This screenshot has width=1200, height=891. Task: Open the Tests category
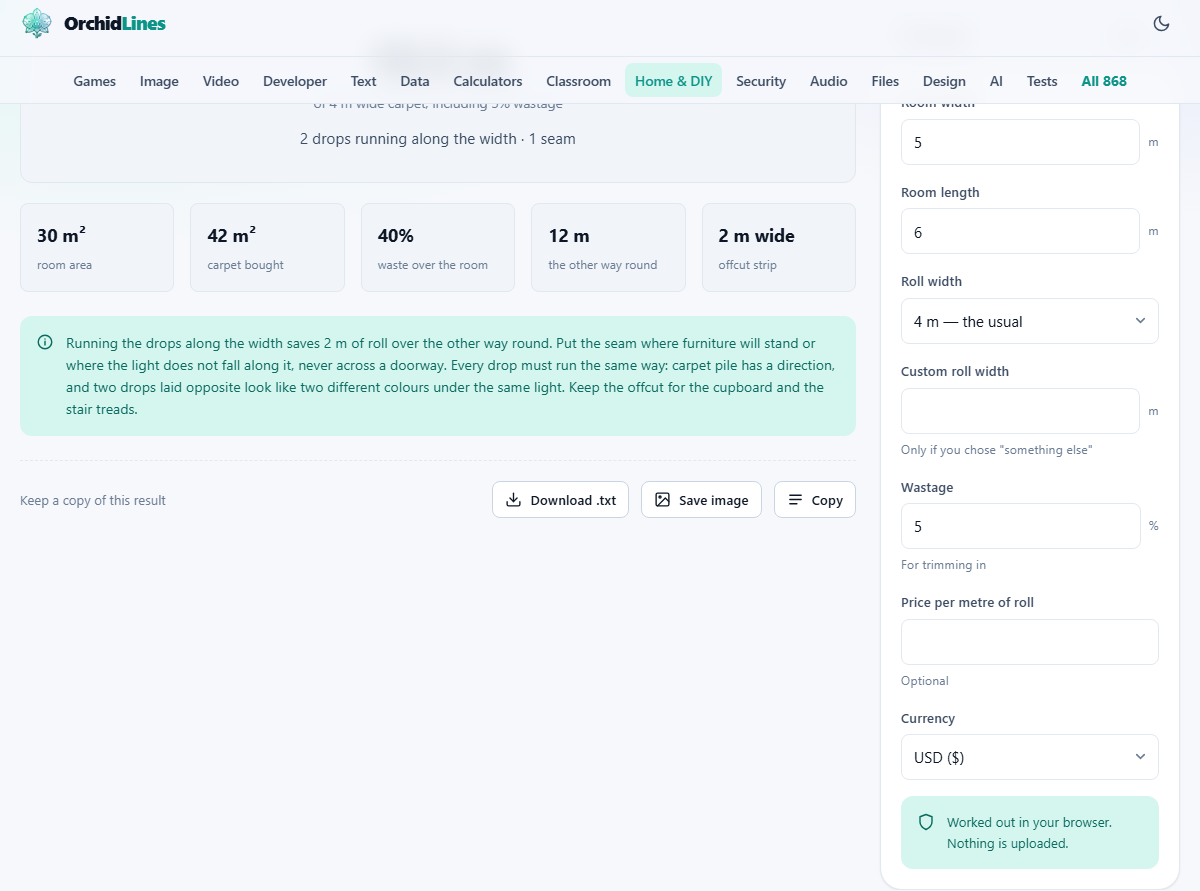point(1042,81)
